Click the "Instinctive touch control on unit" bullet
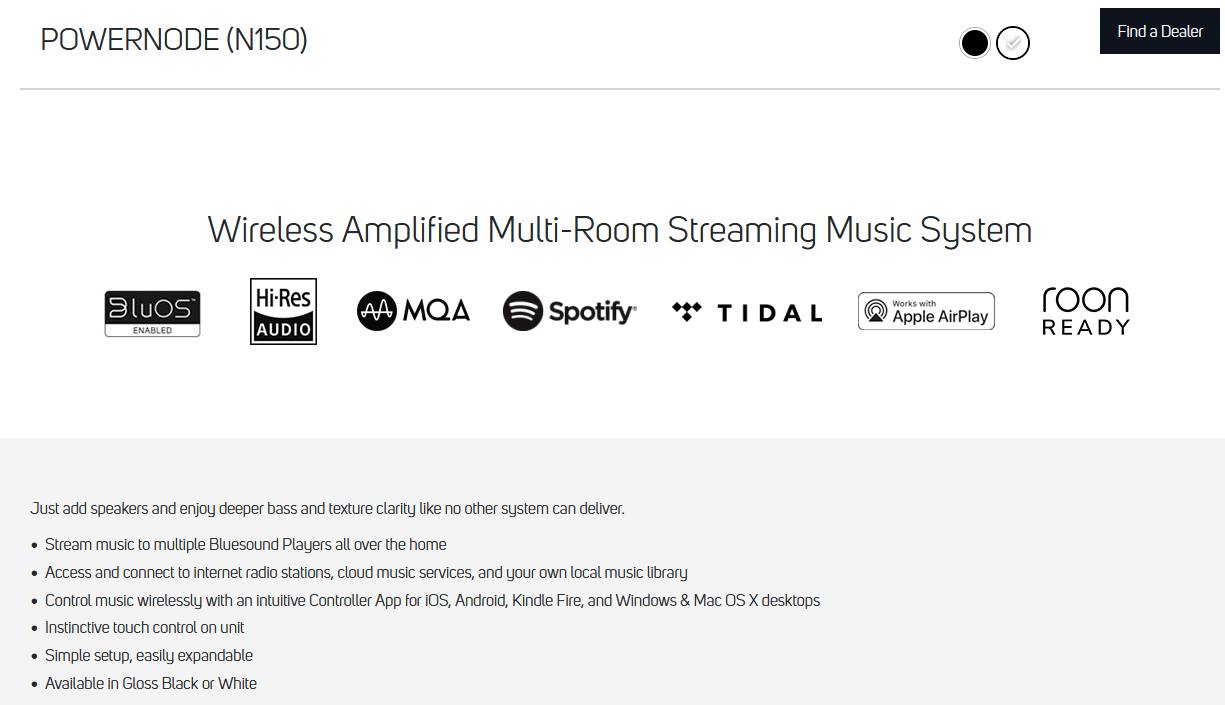 [x=145, y=627]
